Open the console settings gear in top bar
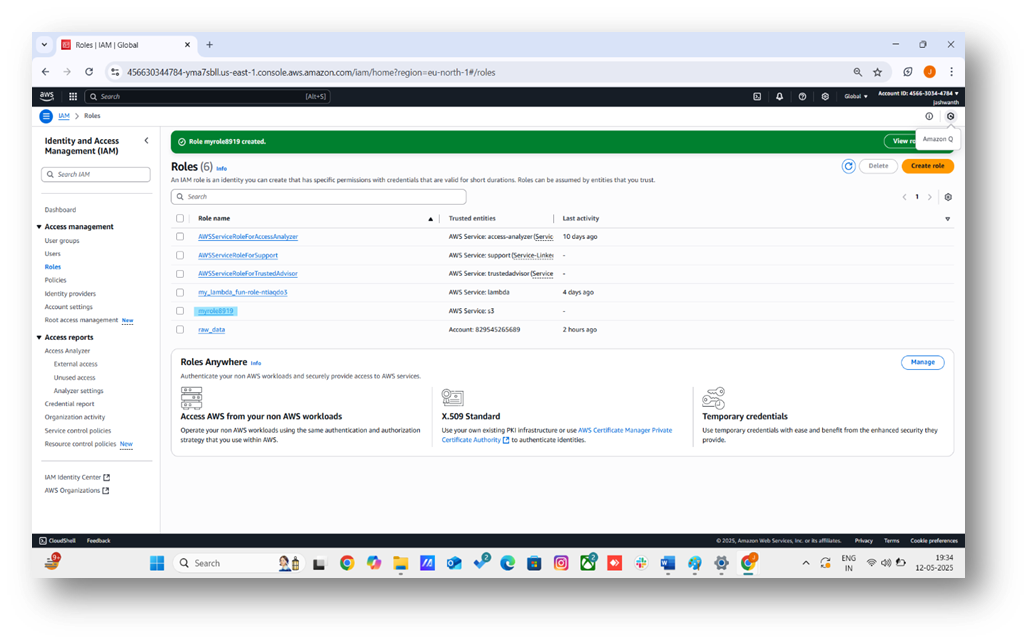The width and height of the screenshot is (1030, 643). (x=825, y=97)
